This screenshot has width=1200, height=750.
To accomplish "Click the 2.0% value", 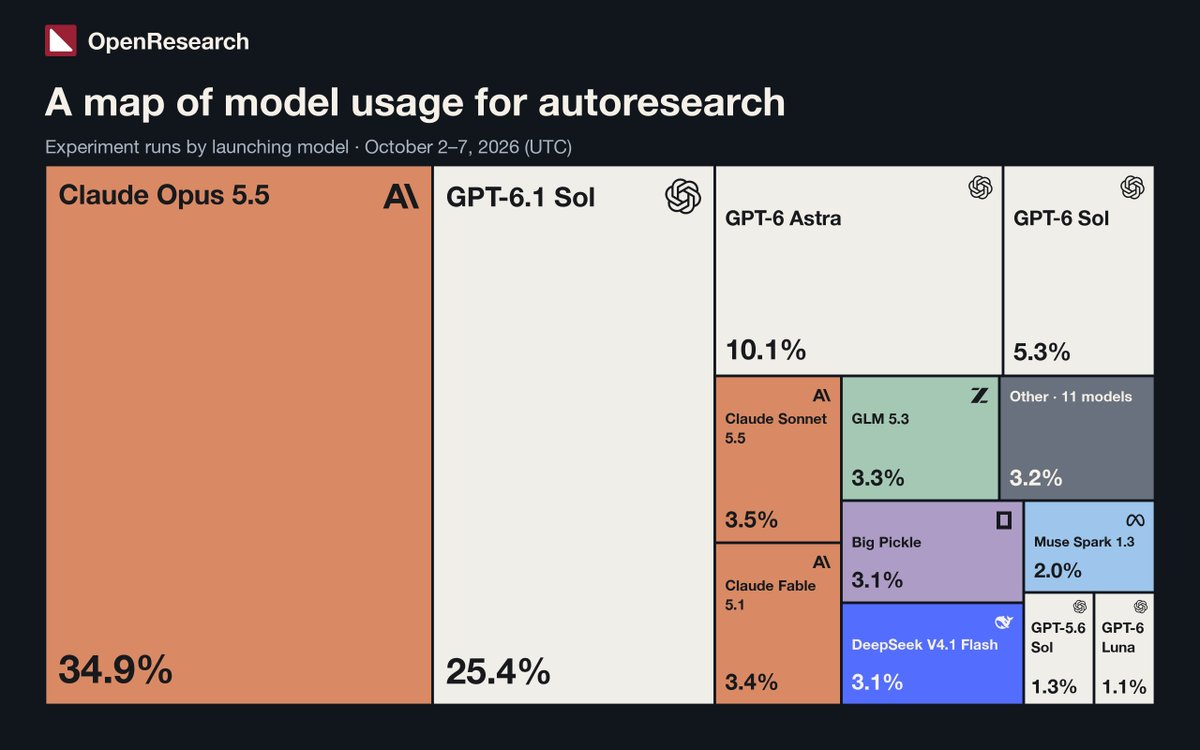I will click(x=1058, y=571).
